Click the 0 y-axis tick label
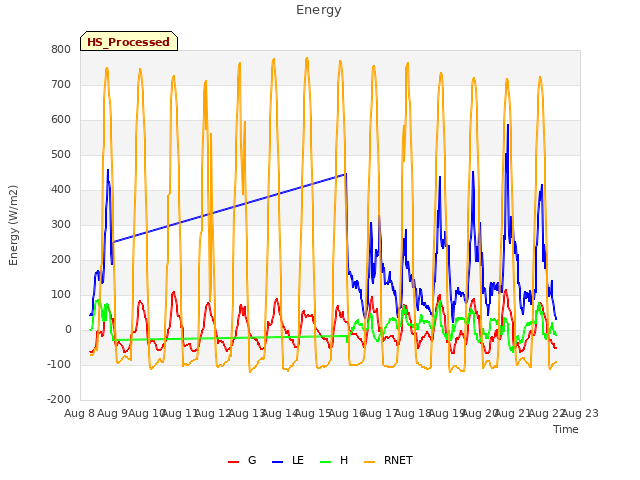The width and height of the screenshot is (640, 480). 68,330
